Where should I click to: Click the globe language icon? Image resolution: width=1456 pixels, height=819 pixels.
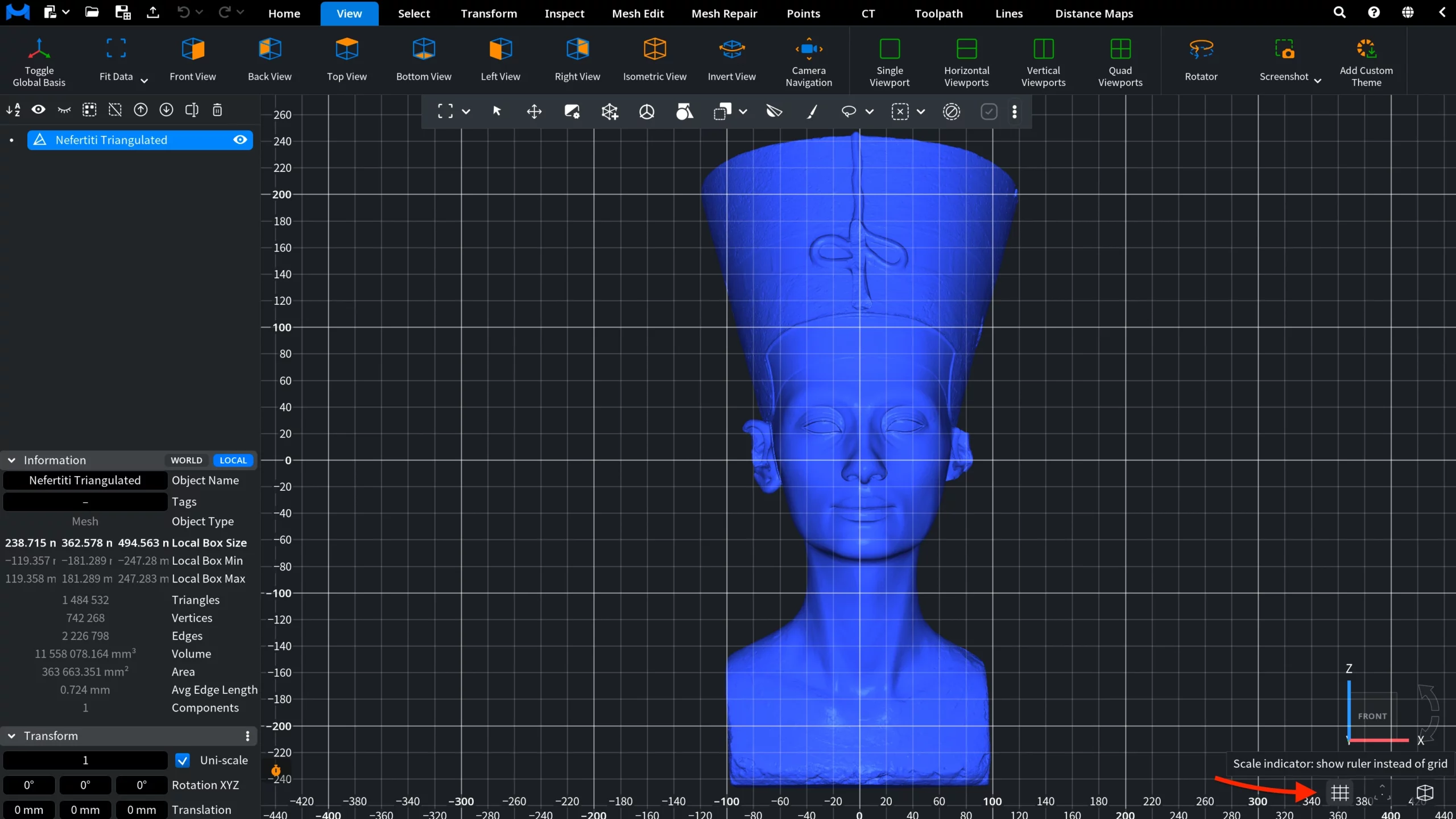pyautogui.click(x=1408, y=13)
